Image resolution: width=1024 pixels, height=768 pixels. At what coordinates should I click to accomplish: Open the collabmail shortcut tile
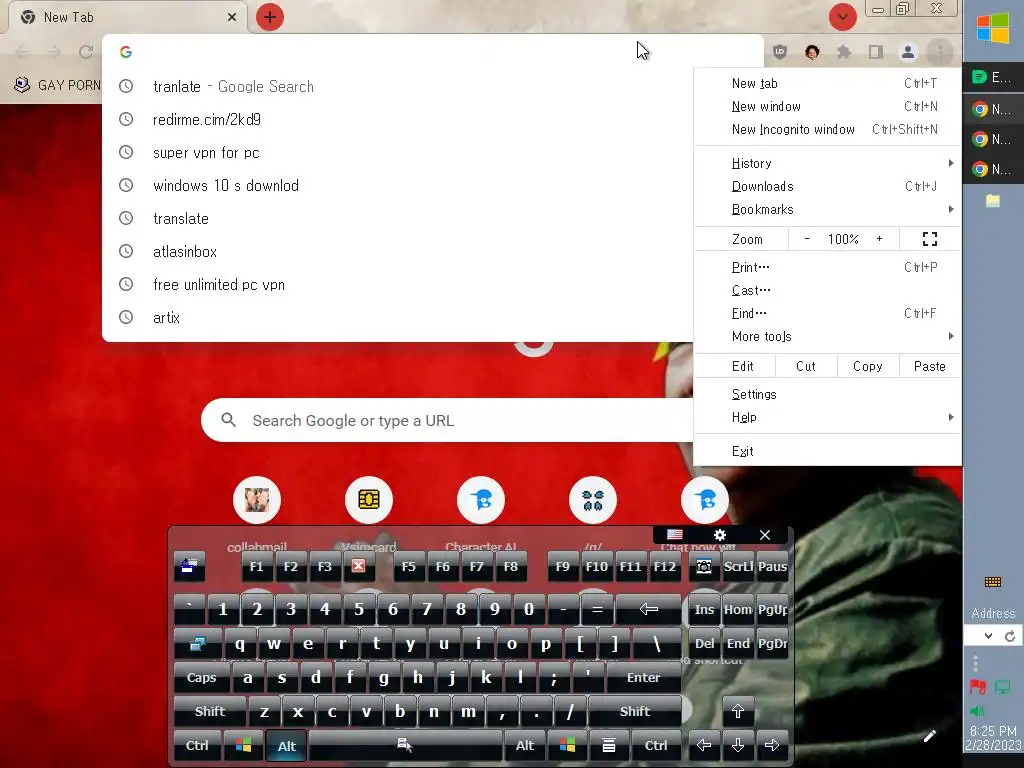pos(257,500)
